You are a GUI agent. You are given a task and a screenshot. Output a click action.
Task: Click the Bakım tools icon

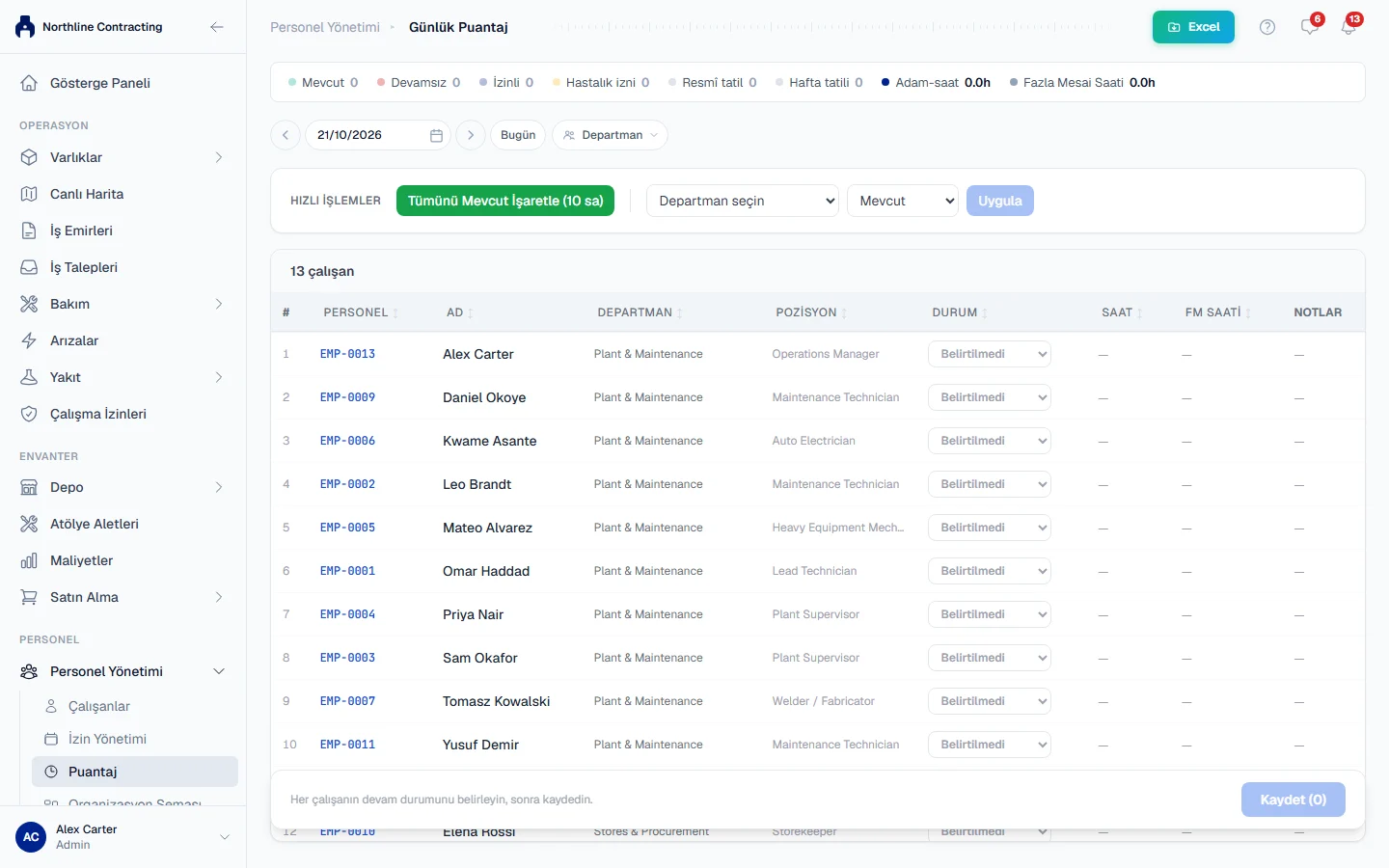click(29, 304)
